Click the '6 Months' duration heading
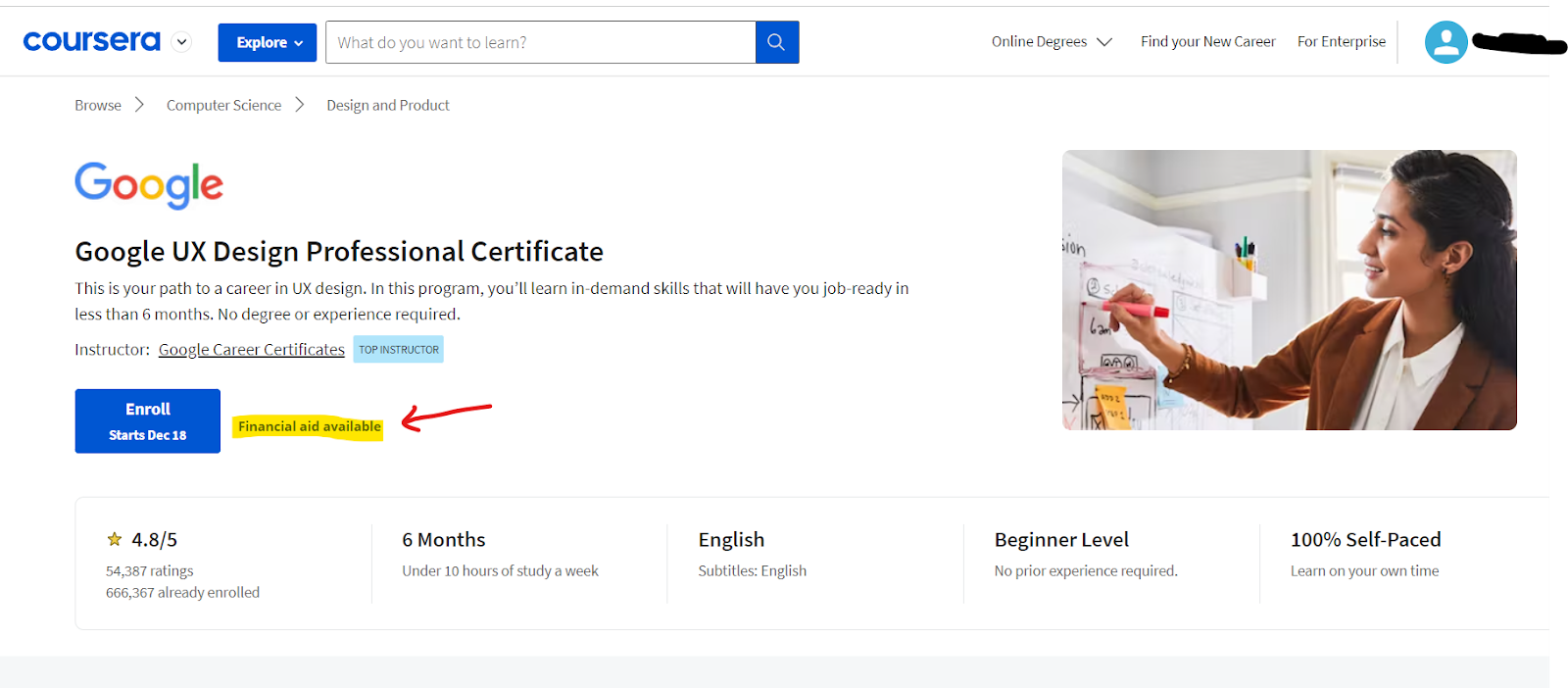The width and height of the screenshot is (1568, 688). point(444,540)
